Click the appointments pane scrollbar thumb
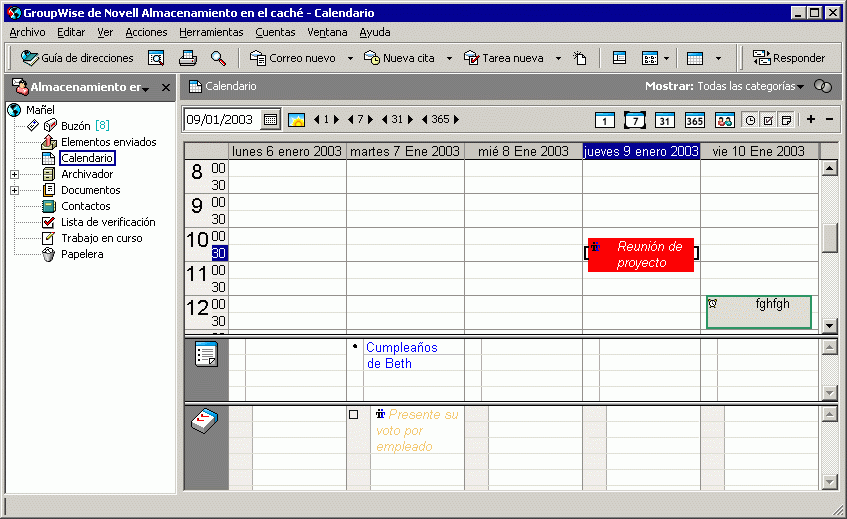 tap(829, 238)
